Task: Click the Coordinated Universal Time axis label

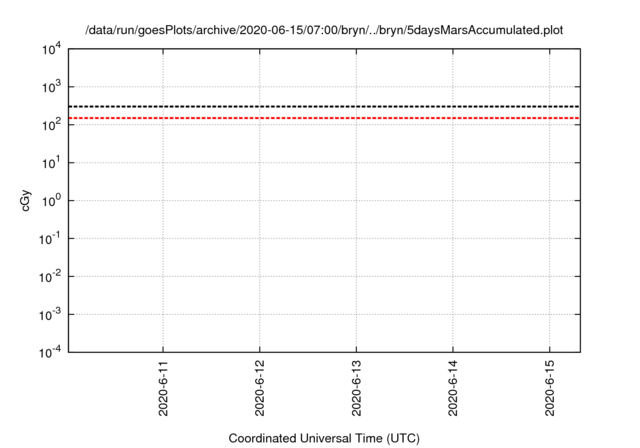Action: point(324,438)
